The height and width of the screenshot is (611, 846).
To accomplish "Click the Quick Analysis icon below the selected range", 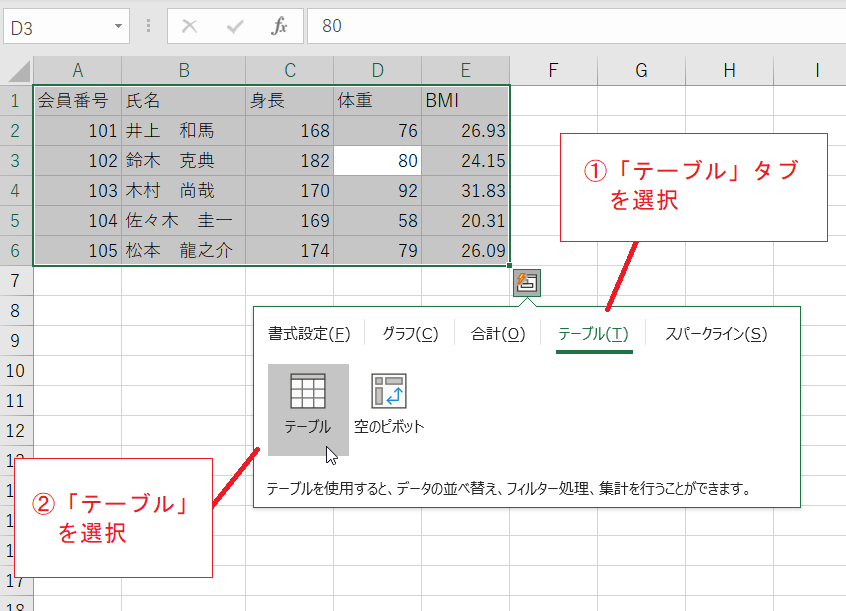I will click(x=525, y=282).
